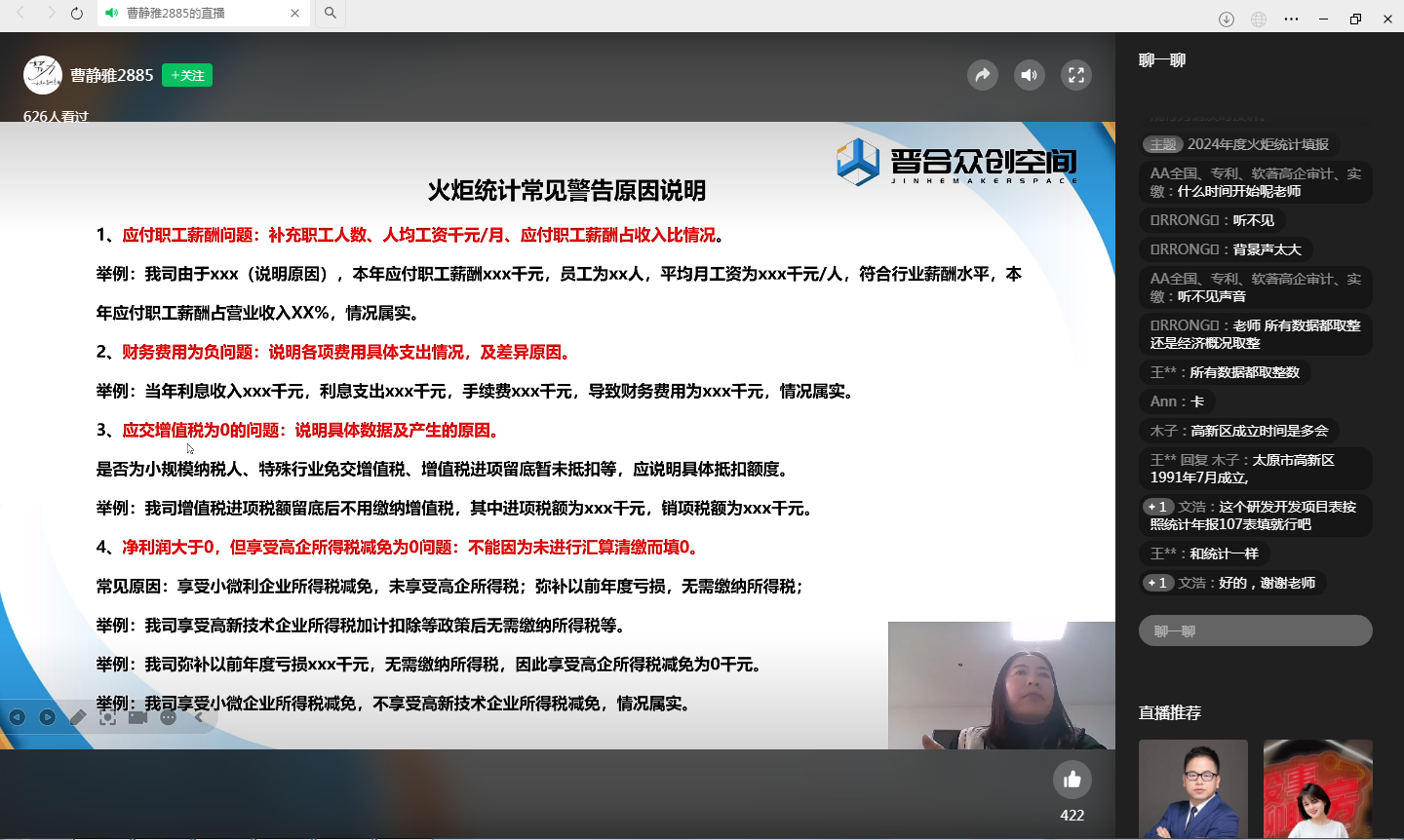Screen dimensions: 1404x840
Task: Select chat message 听不见
Action: pos(1213,220)
